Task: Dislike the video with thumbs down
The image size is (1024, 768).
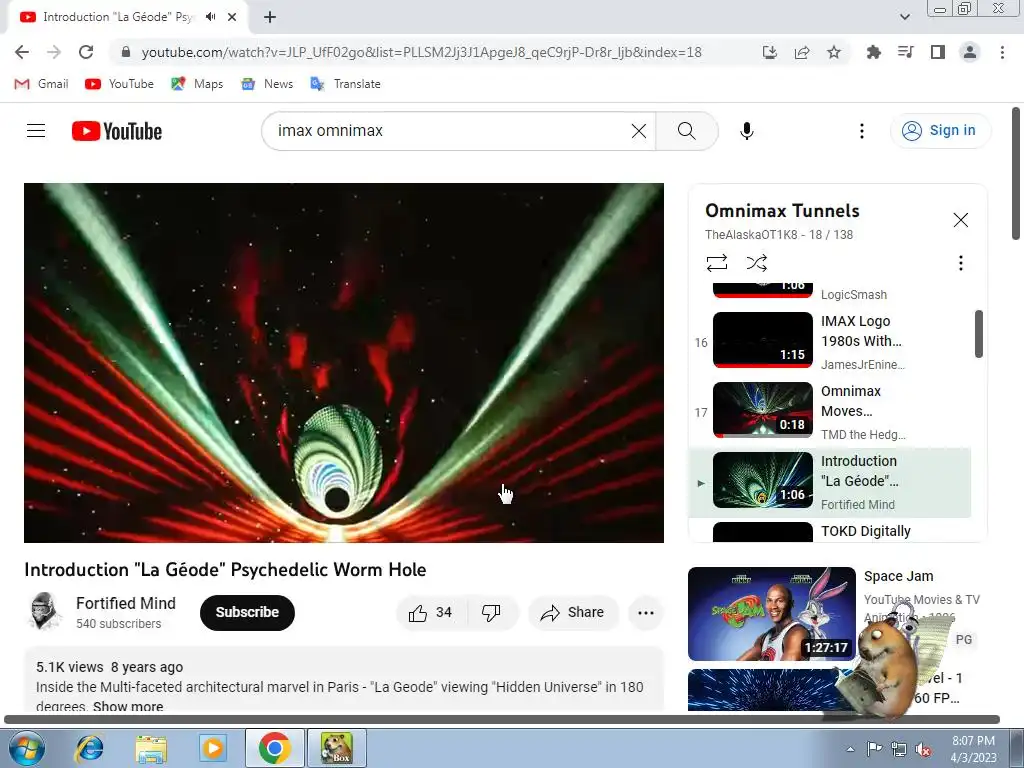Action: pos(491,613)
